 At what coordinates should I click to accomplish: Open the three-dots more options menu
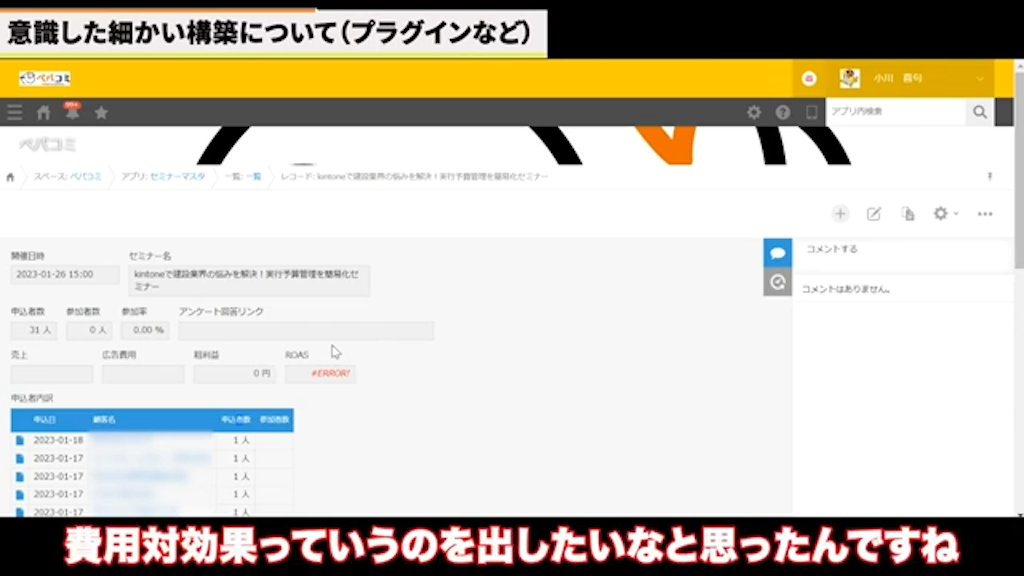985,214
